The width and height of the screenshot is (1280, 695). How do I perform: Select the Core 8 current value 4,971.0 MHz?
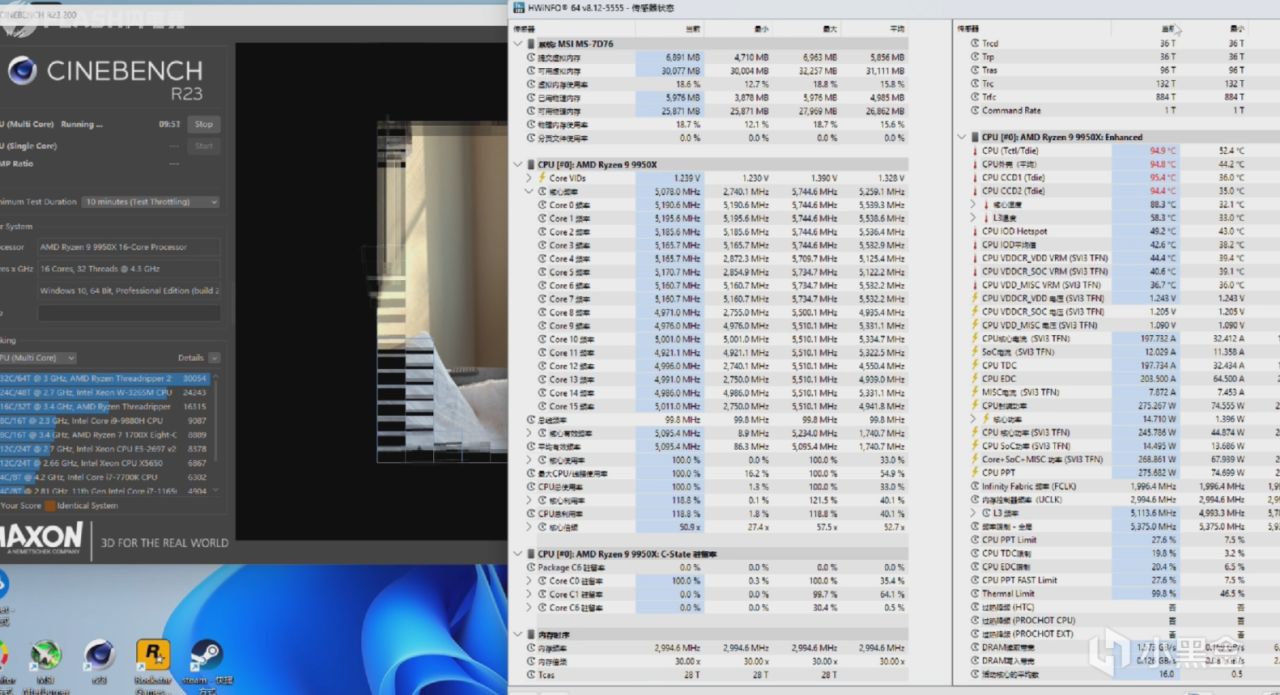click(x=678, y=312)
